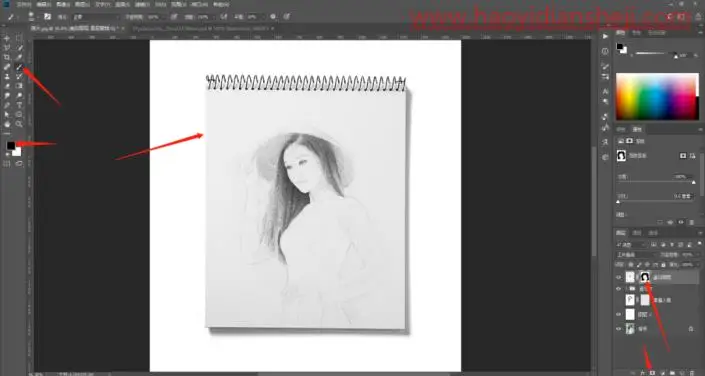Toggle brush settings panel from options bar

pos(47,17)
